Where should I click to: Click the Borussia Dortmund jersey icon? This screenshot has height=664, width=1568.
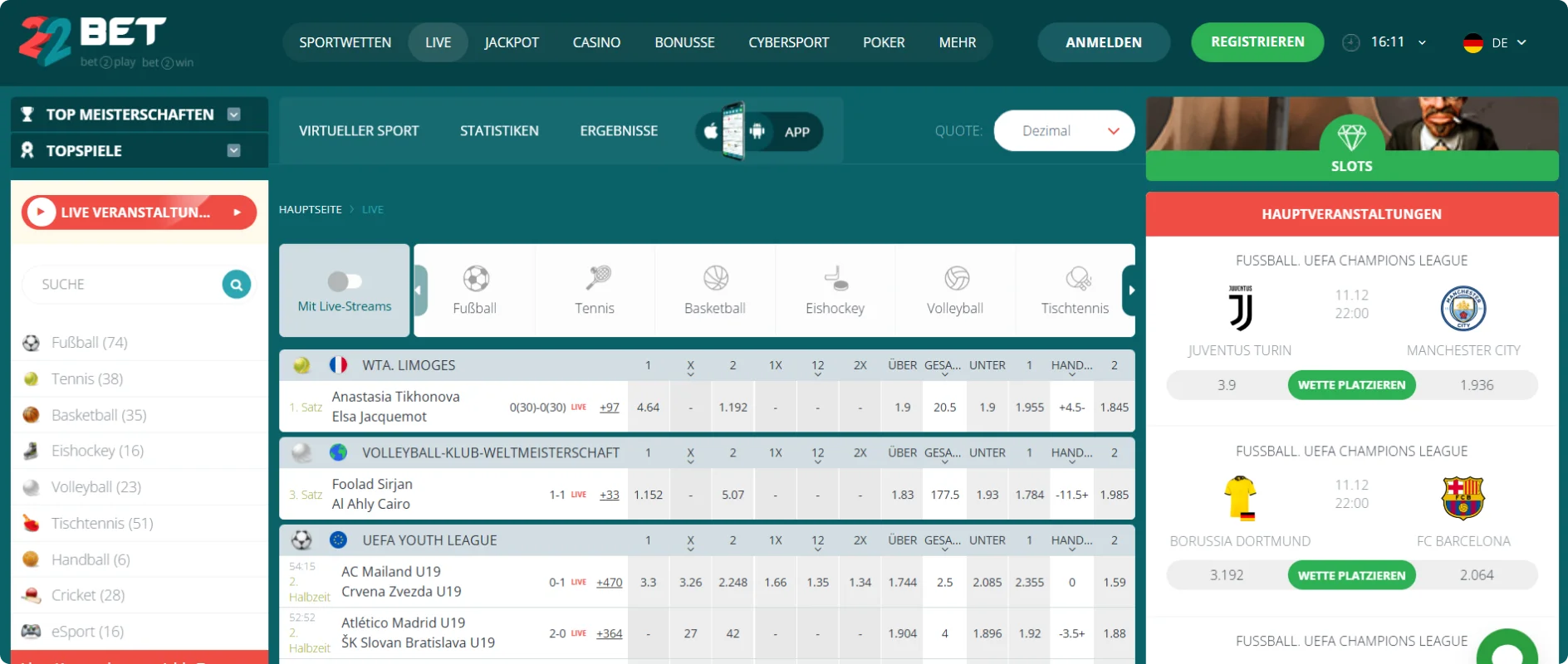coord(1240,498)
